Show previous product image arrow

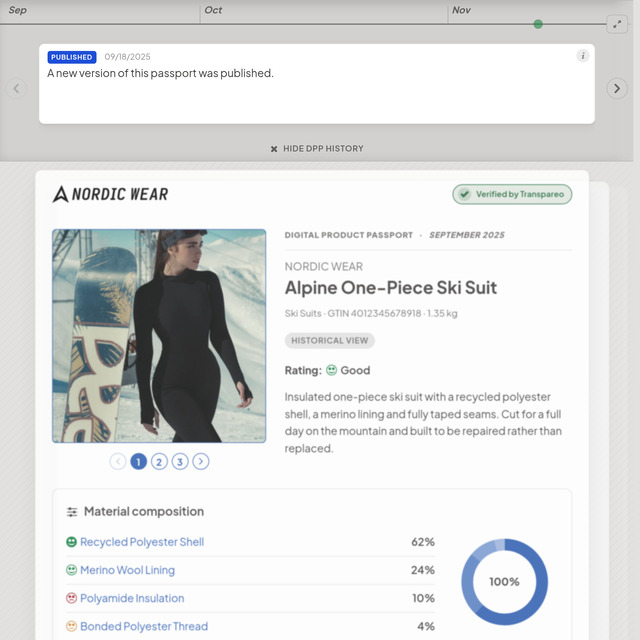pyautogui.click(x=118, y=462)
